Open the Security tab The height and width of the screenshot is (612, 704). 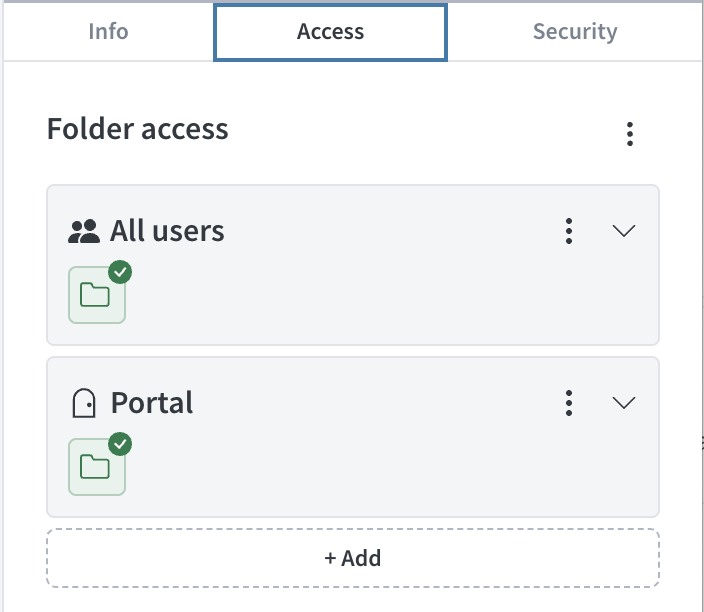(x=574, y=31)
